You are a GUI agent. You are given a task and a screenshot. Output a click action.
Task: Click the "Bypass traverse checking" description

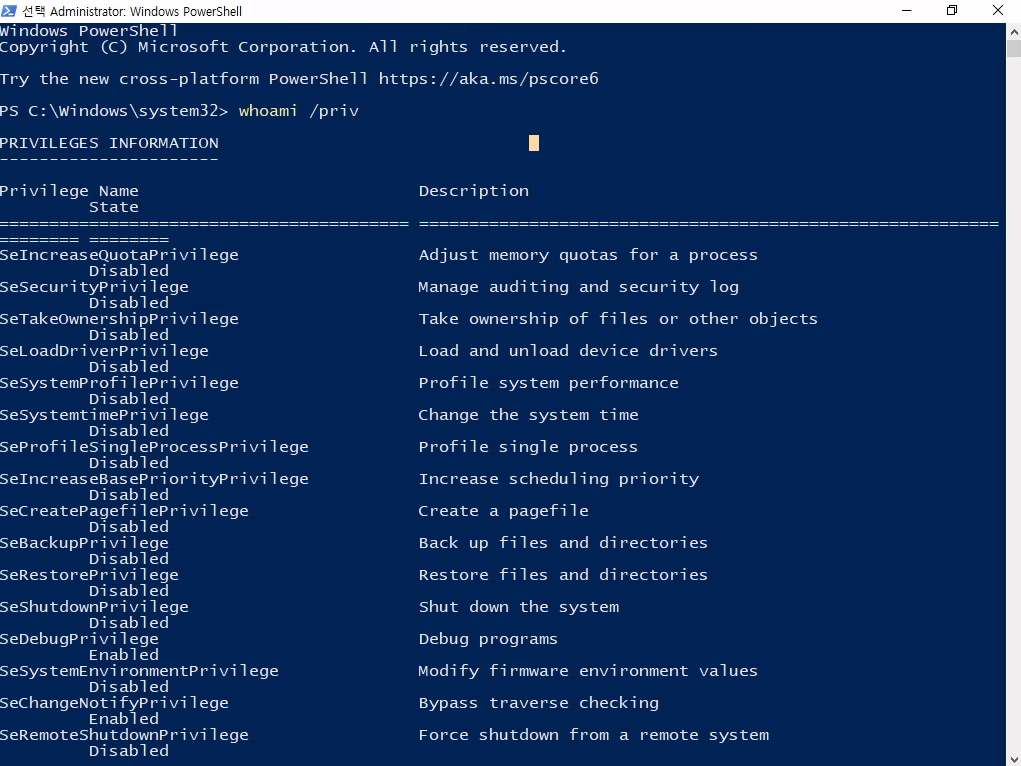(x=538, y=703)
